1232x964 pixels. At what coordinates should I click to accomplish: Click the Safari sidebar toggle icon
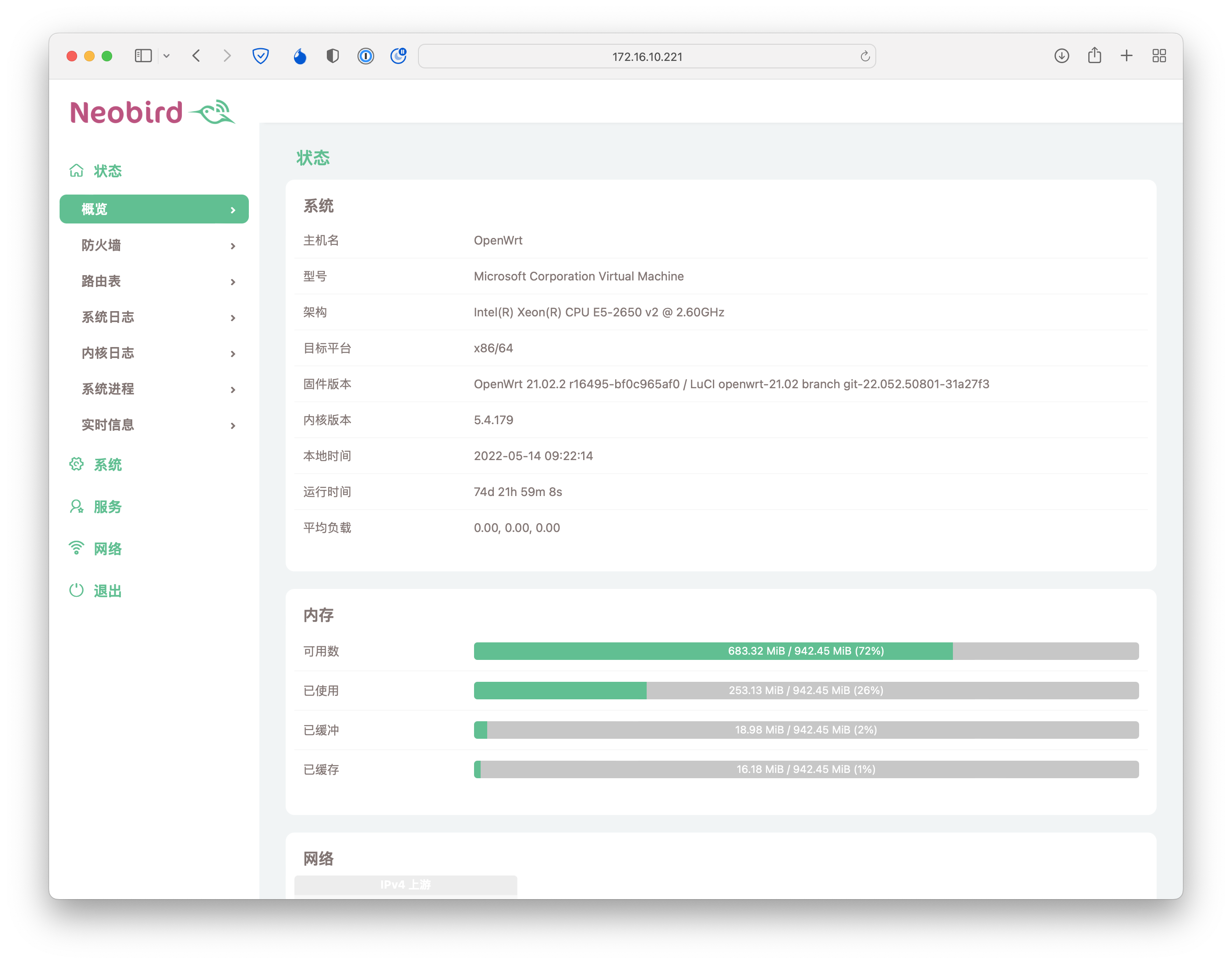[x=143, y=56]
